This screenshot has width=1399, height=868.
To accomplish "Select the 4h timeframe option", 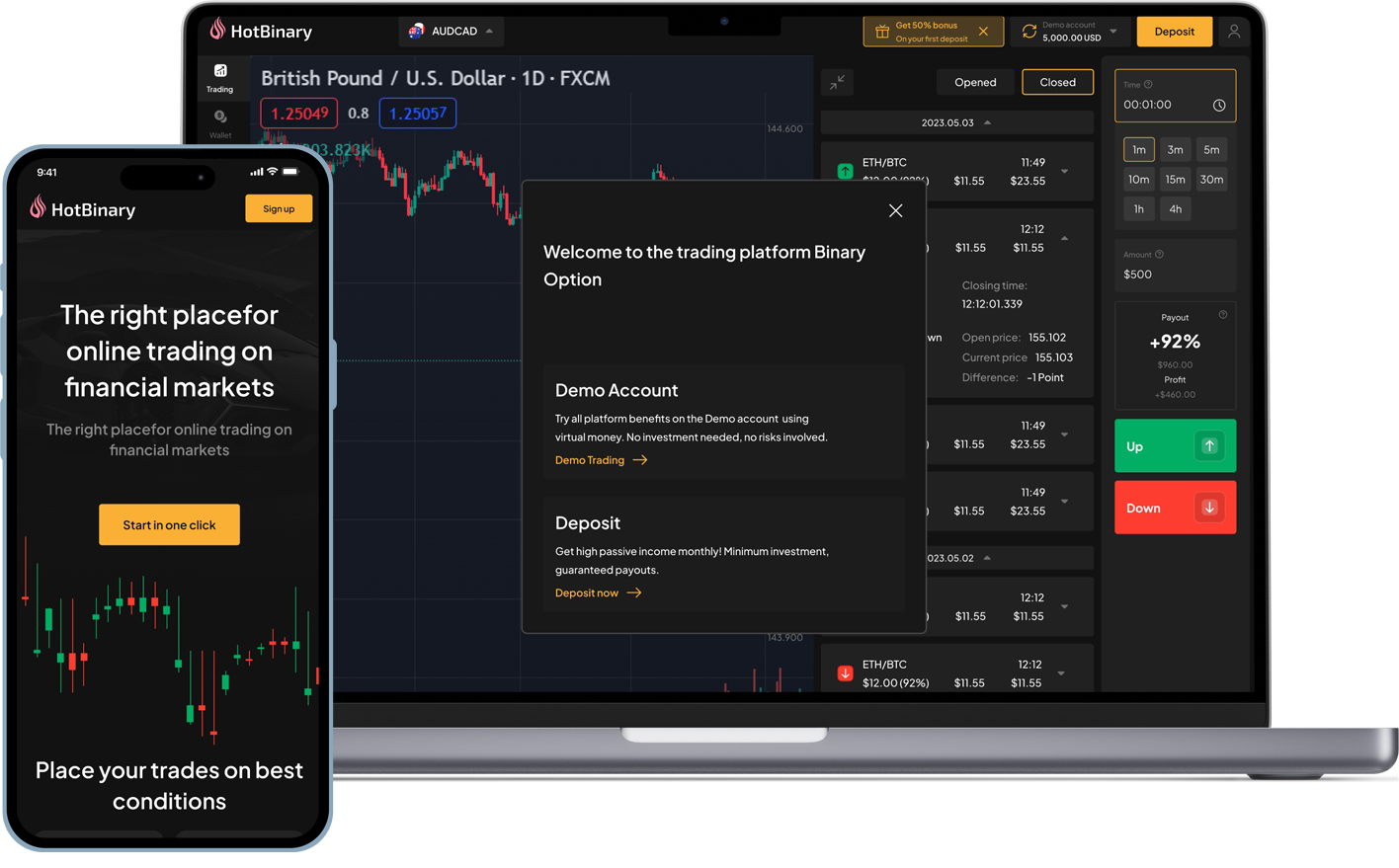I will pyautogui.click(x=1175, y=209).
